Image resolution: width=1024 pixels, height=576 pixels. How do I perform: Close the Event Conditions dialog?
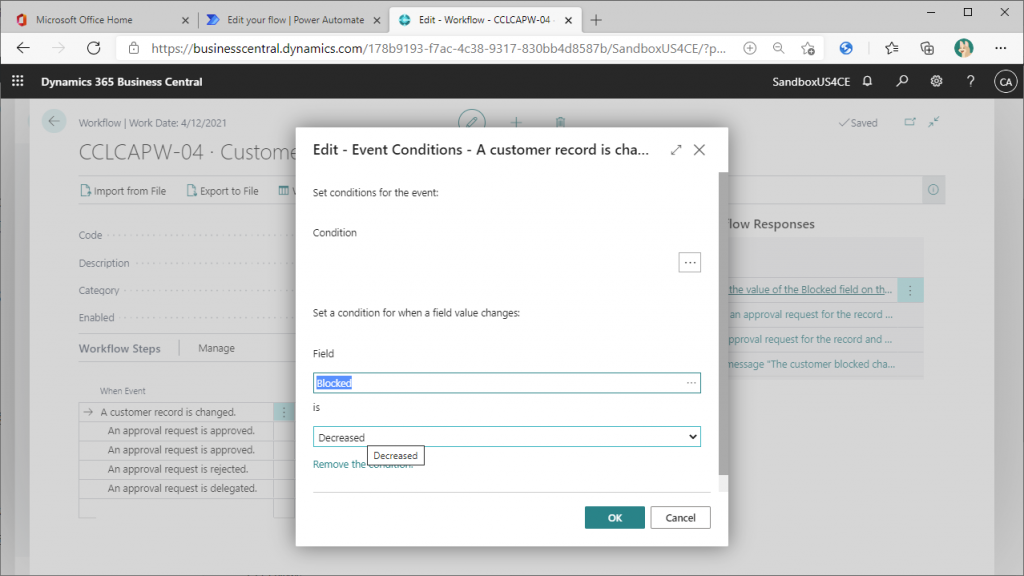click(699, 150)
